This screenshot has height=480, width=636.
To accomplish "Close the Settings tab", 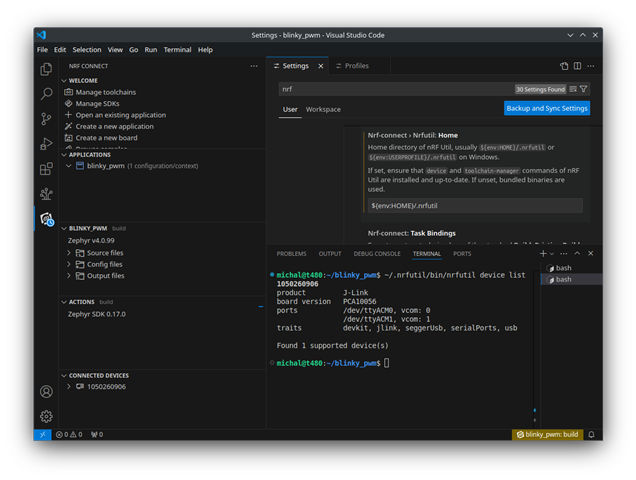I will (321, 66).
